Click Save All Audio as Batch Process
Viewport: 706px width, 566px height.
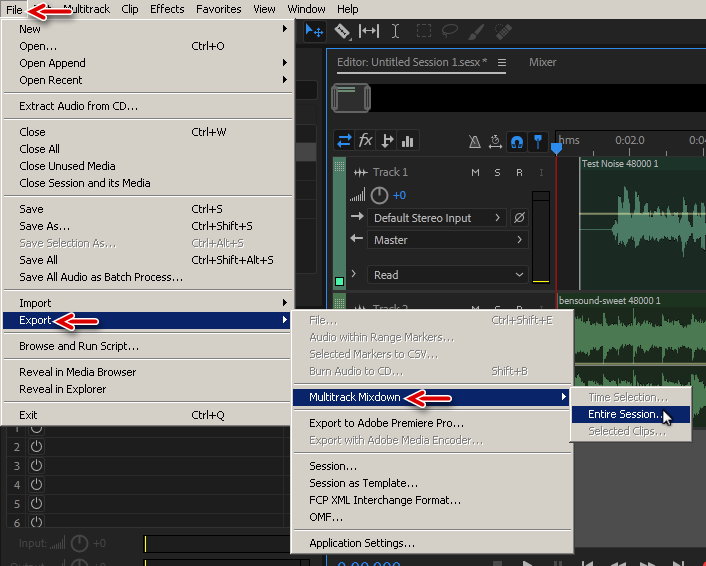click(148, 277)
